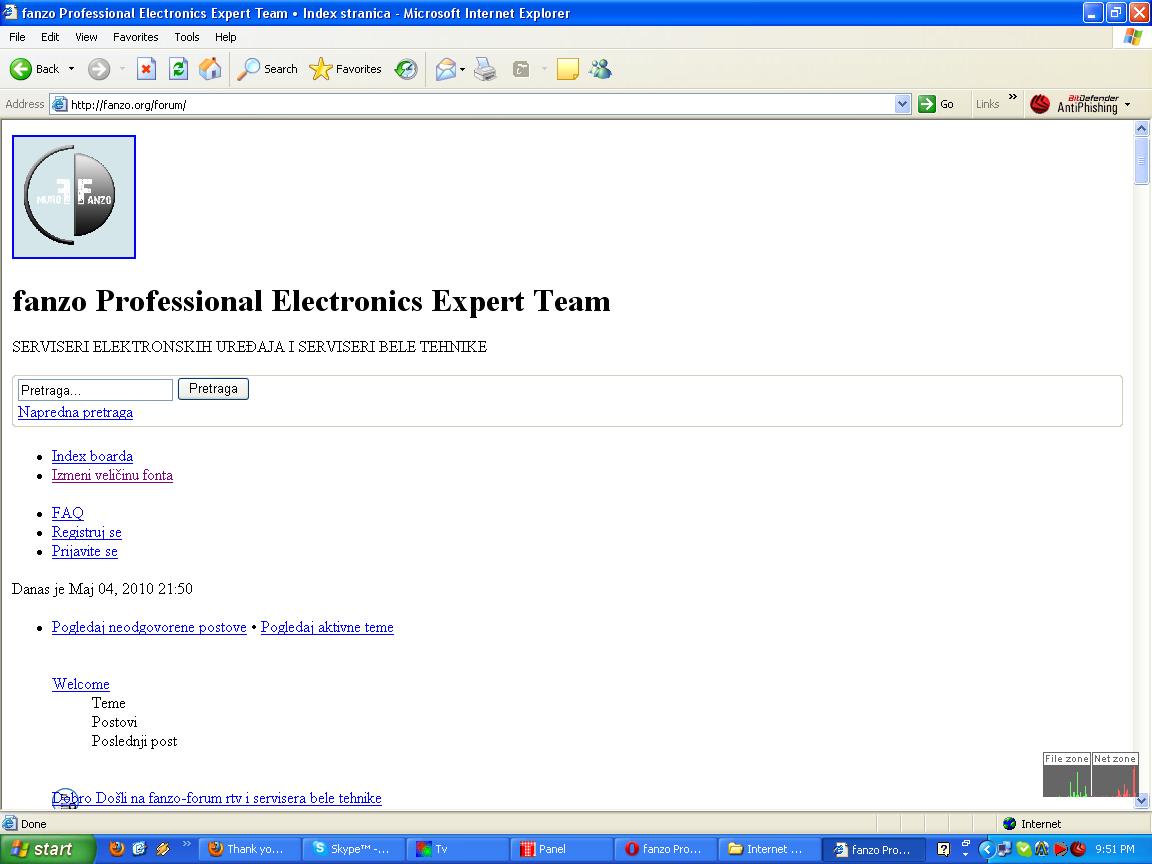Follow the Napredna pretraga link

click(x=75, y=412)
